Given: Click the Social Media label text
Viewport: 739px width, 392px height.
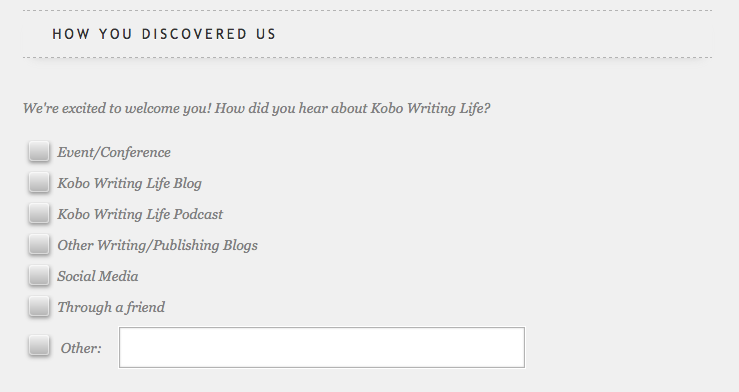Looking at the screenshot, I should pos(98,276).
